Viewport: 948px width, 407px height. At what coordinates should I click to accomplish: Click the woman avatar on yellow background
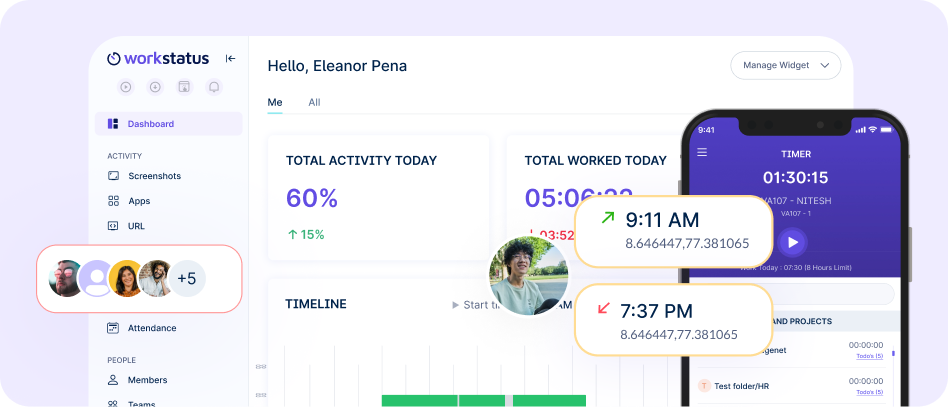[x=127, y=279]
